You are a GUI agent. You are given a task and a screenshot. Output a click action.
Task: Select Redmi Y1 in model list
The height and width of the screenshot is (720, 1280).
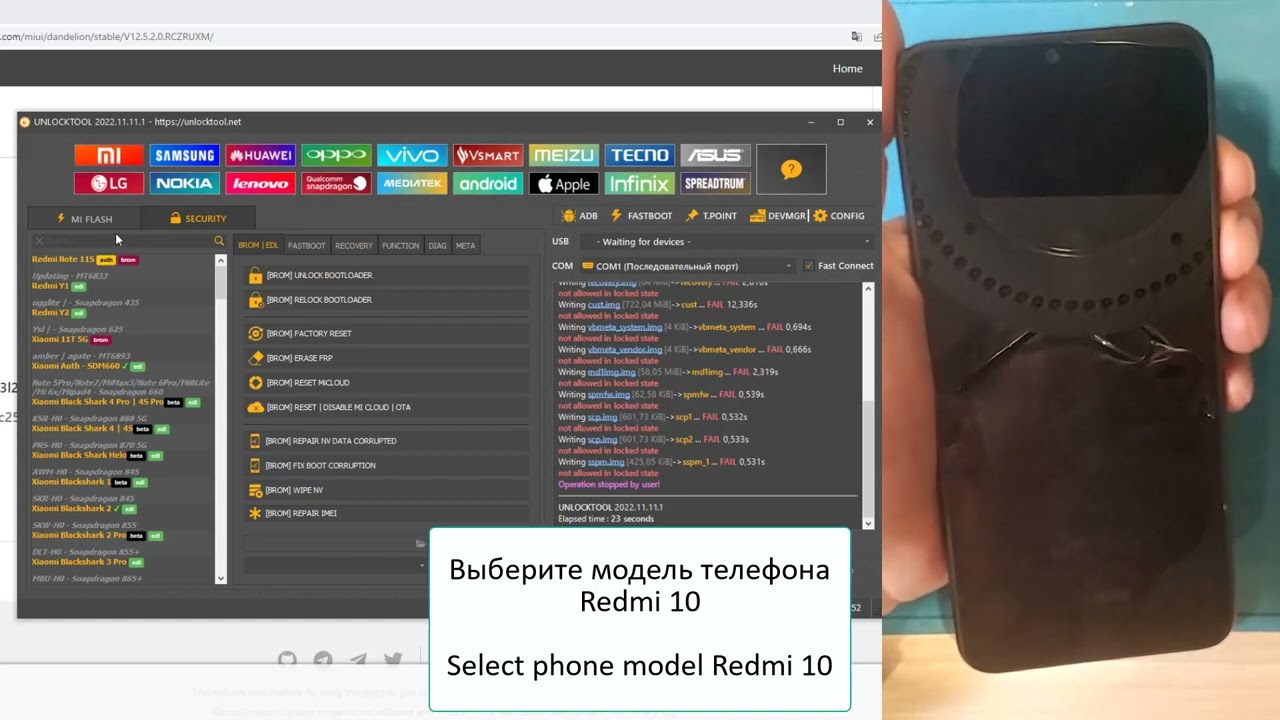(50, 286)
